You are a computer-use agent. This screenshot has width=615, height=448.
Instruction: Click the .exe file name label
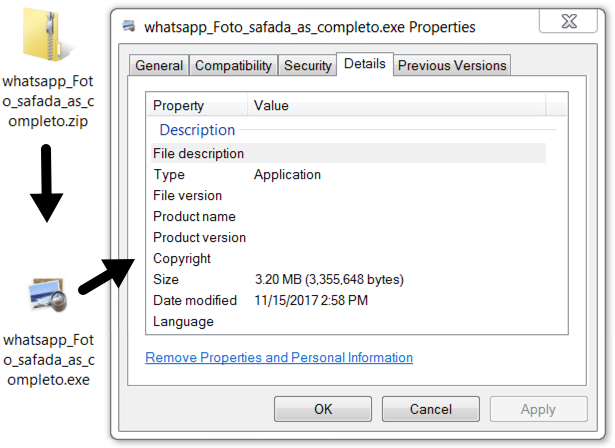click(49, 360)
